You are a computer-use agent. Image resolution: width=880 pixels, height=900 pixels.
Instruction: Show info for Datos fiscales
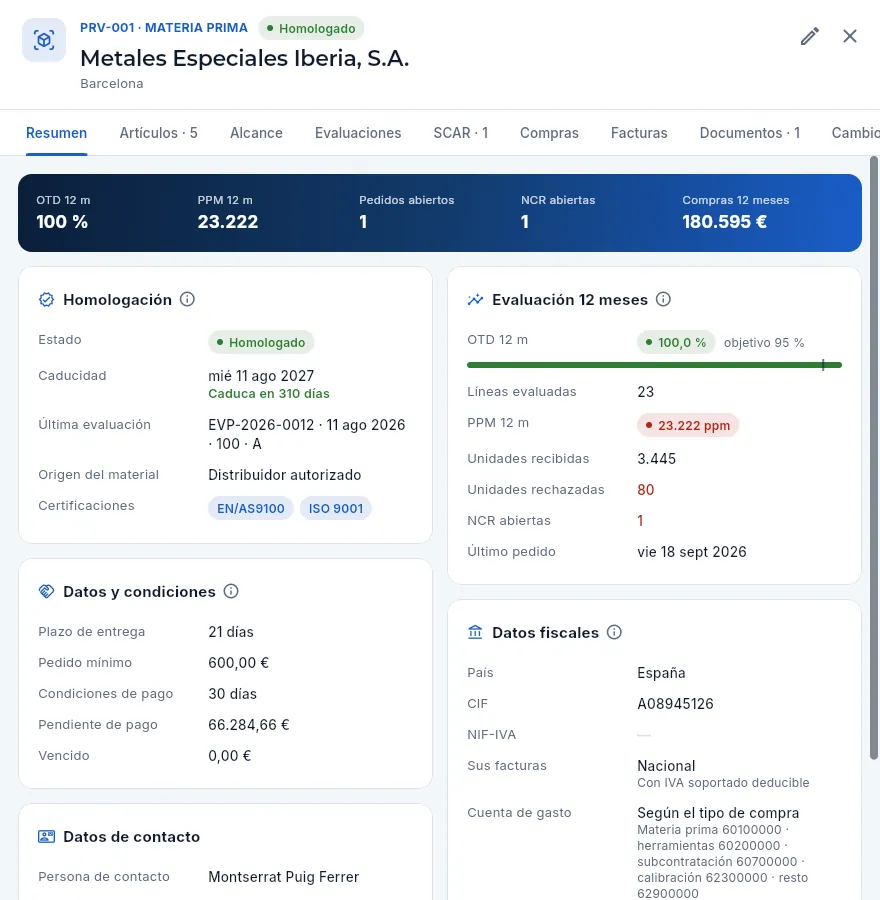[x=614, y=632]
